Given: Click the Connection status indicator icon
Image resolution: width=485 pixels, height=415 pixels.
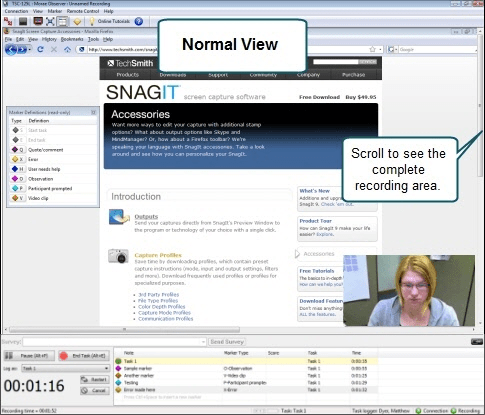Looking at the screenshot, I should click(418, 411).
